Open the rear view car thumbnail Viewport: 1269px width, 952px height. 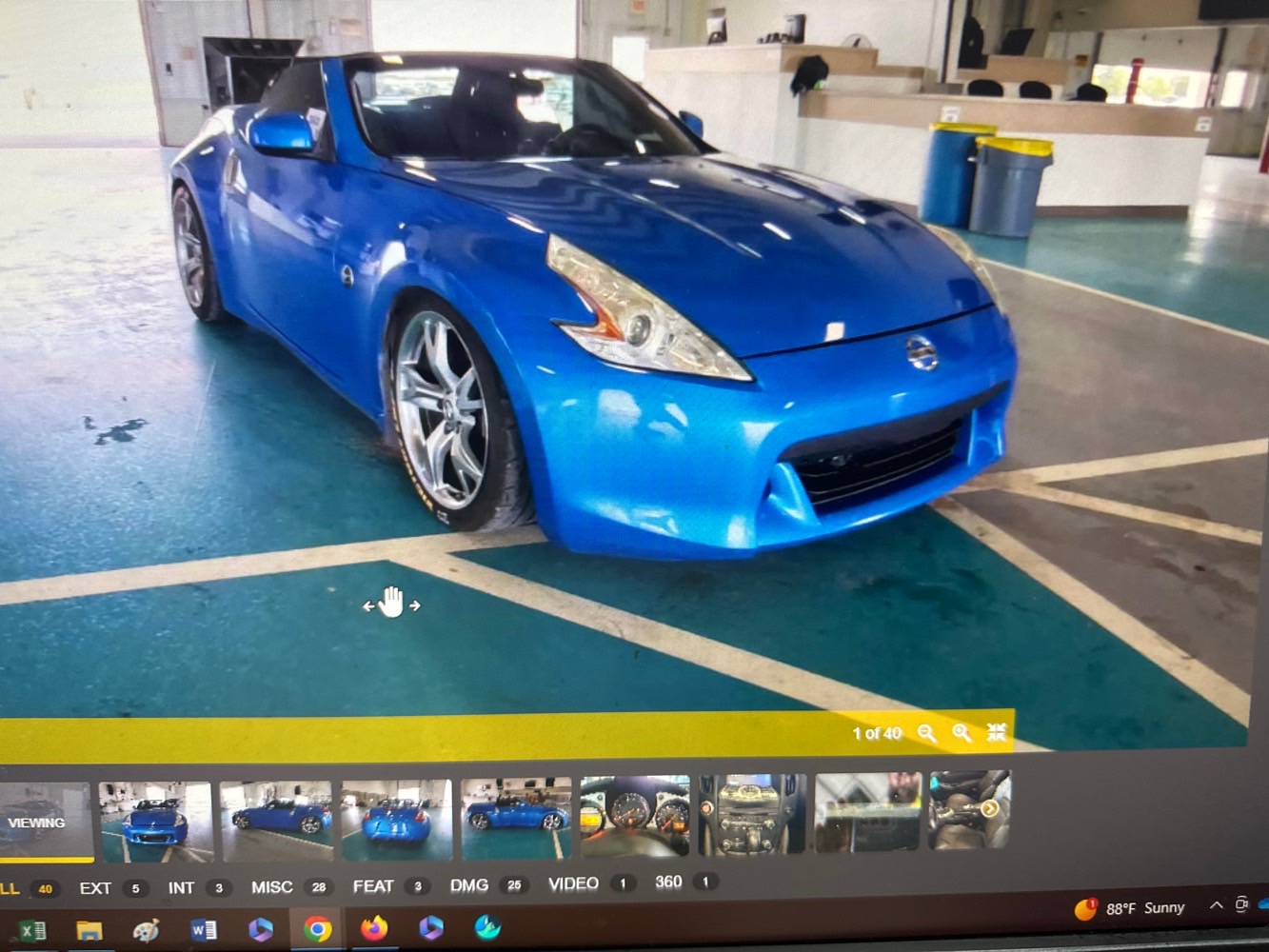[x=397, y=819]
